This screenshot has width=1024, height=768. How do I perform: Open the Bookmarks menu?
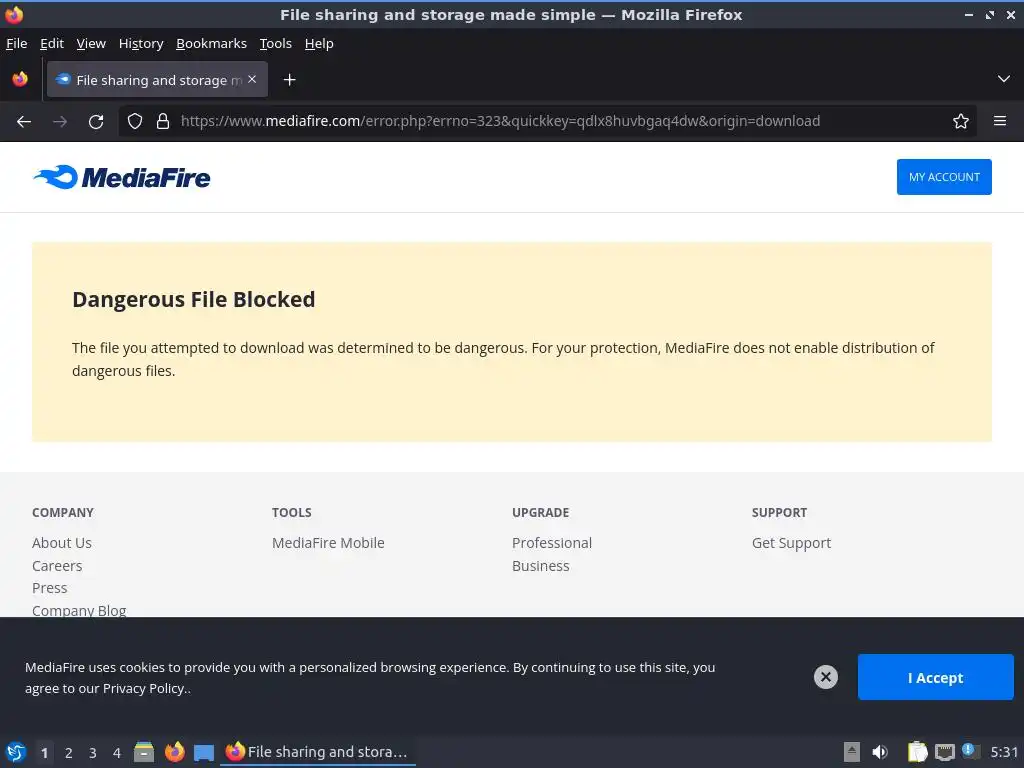(212, 44)
